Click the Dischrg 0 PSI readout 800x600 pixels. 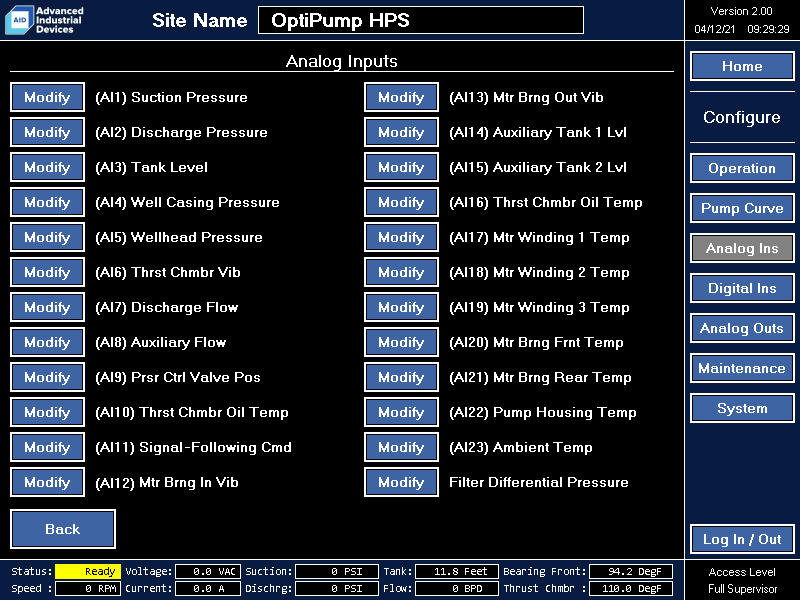[337, 588]
